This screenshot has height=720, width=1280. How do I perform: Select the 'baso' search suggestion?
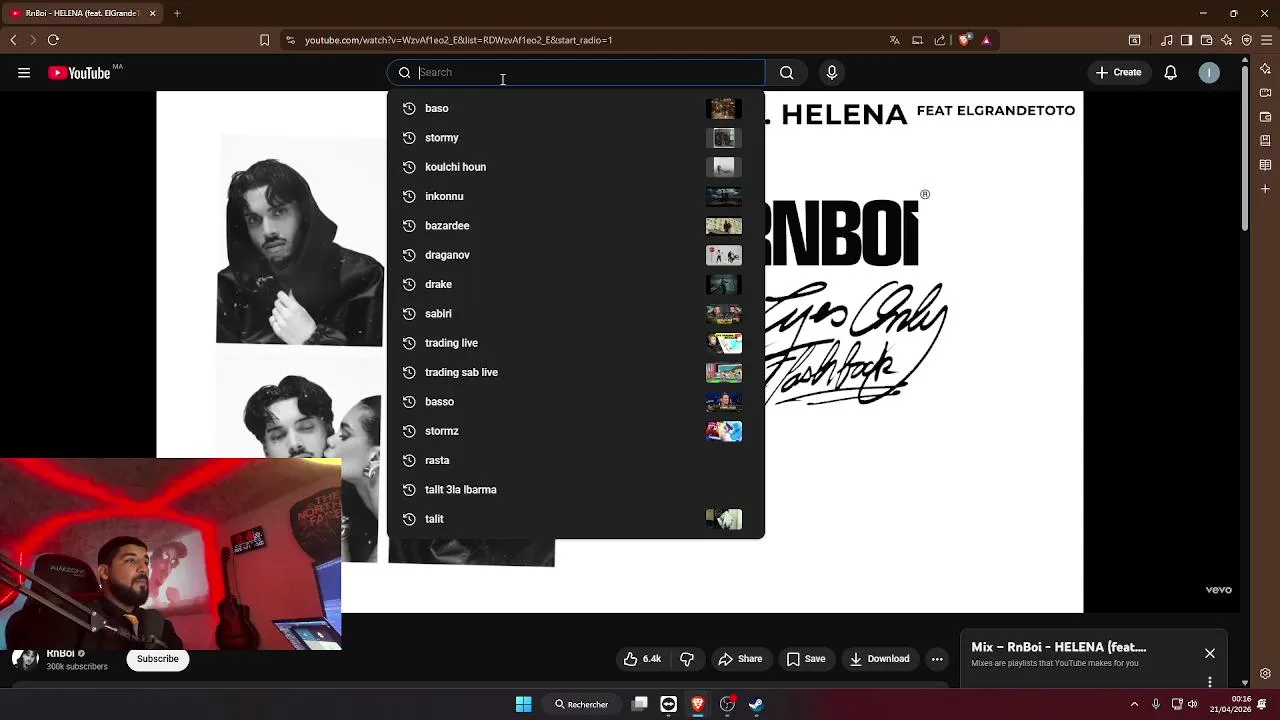tap(576, 108)
